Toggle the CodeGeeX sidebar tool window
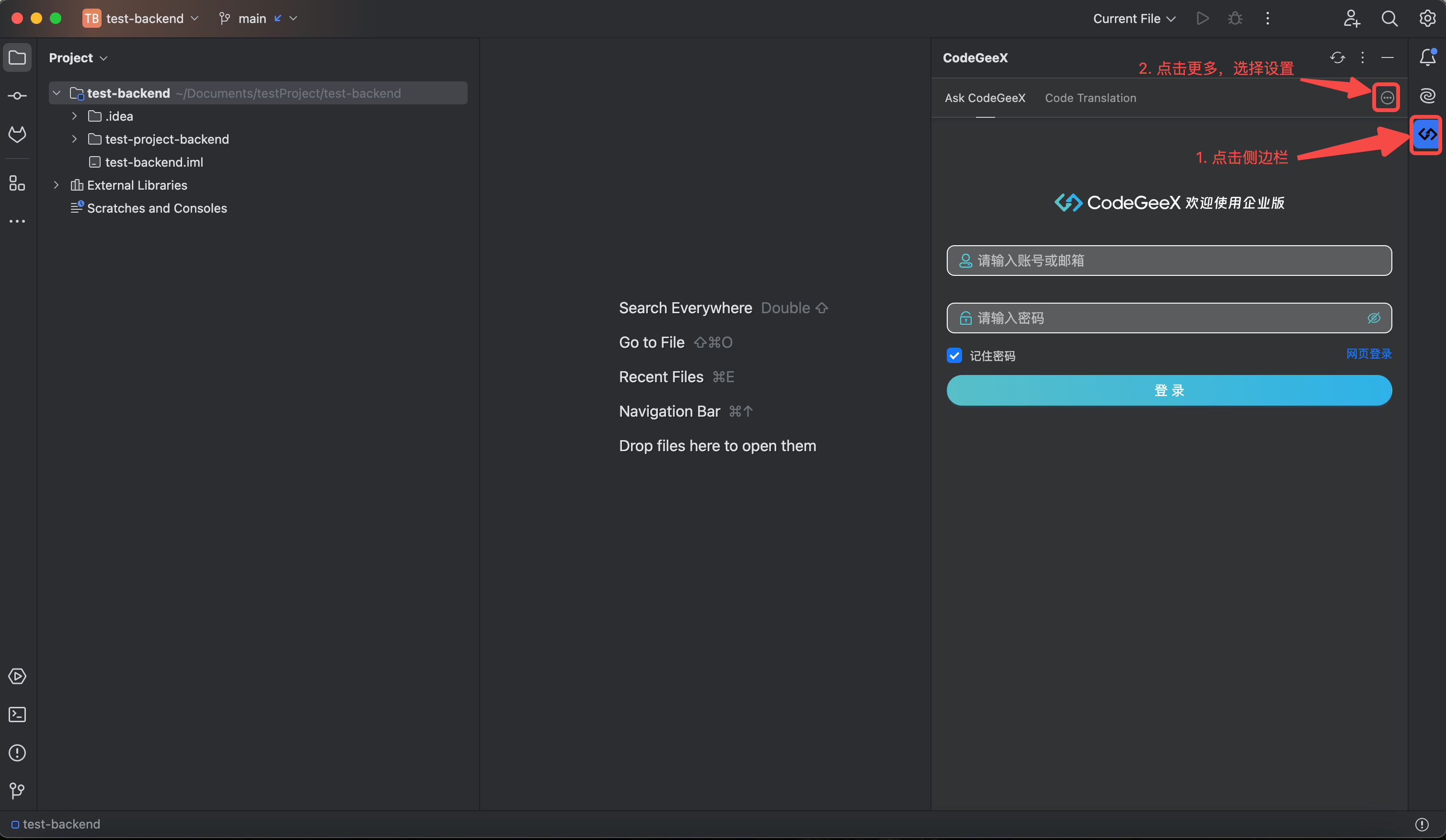 (x=1427, y=134)
